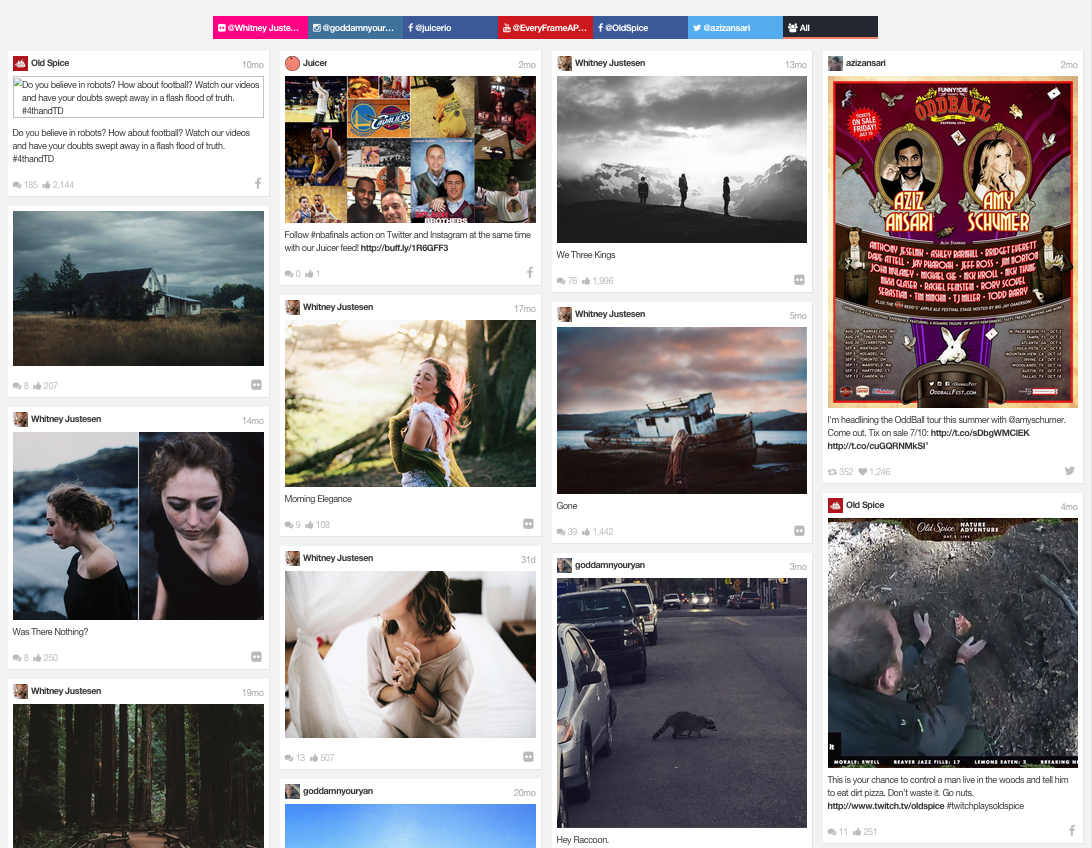Toggle the @OldSpice Facebook feed filter

tap(640, 27)
